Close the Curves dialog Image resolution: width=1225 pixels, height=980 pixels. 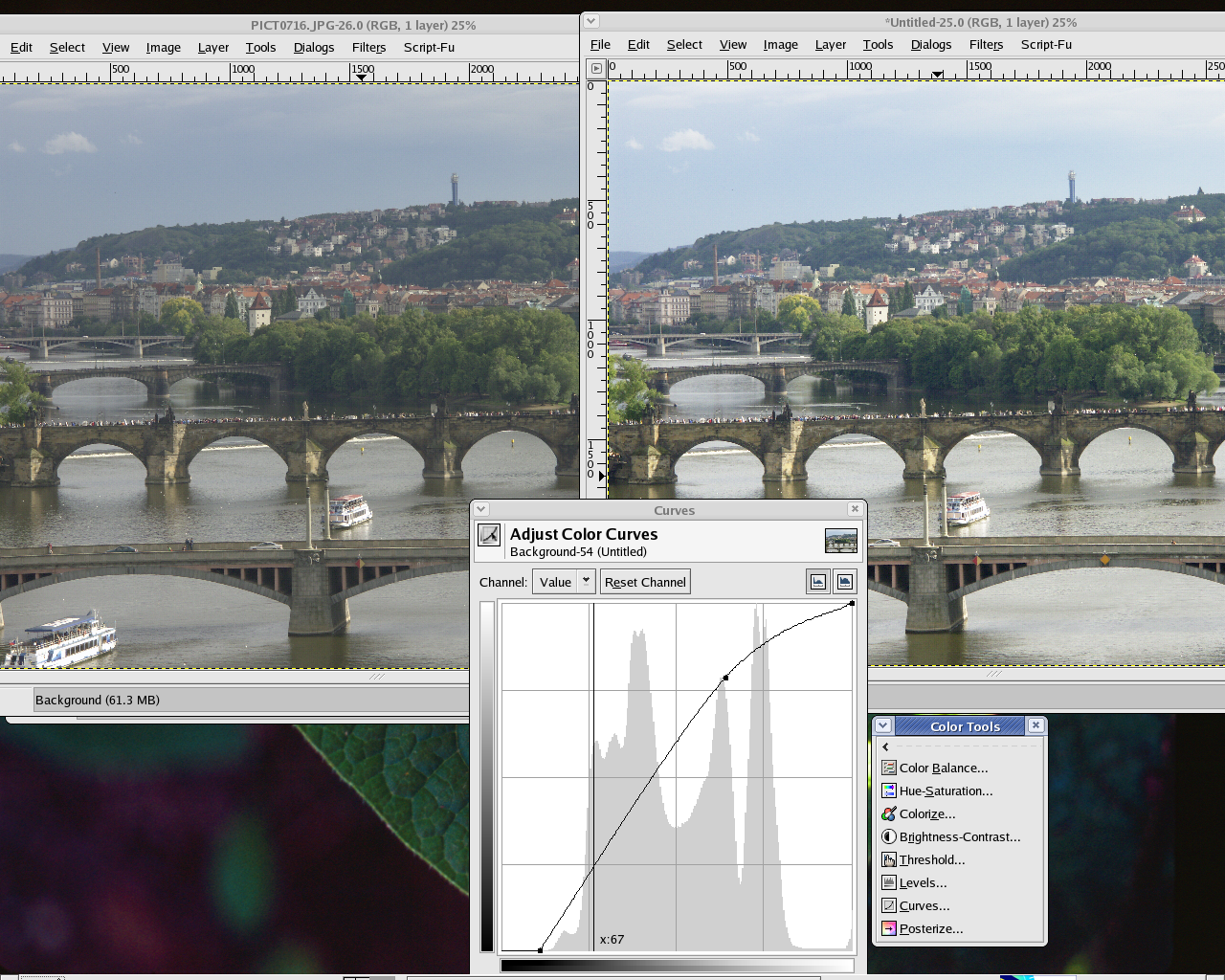coord(855,509)
